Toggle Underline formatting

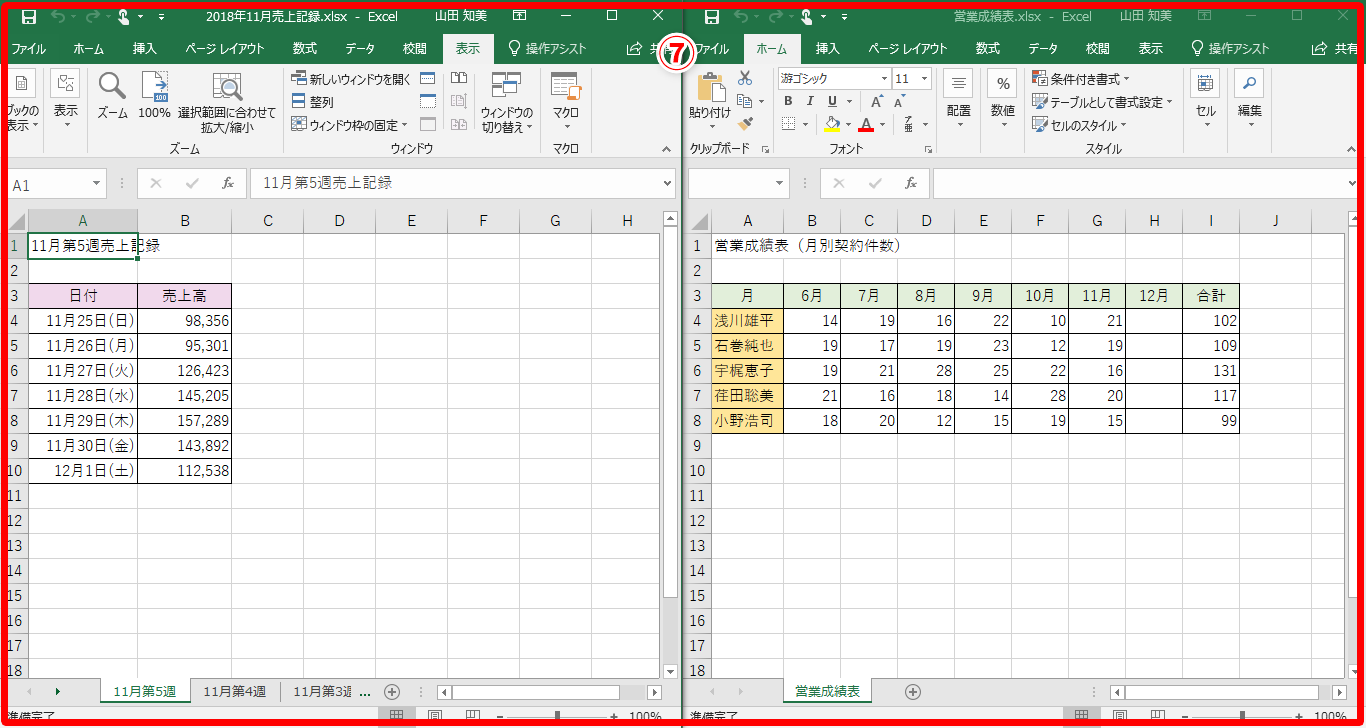[x=830, y=101]
